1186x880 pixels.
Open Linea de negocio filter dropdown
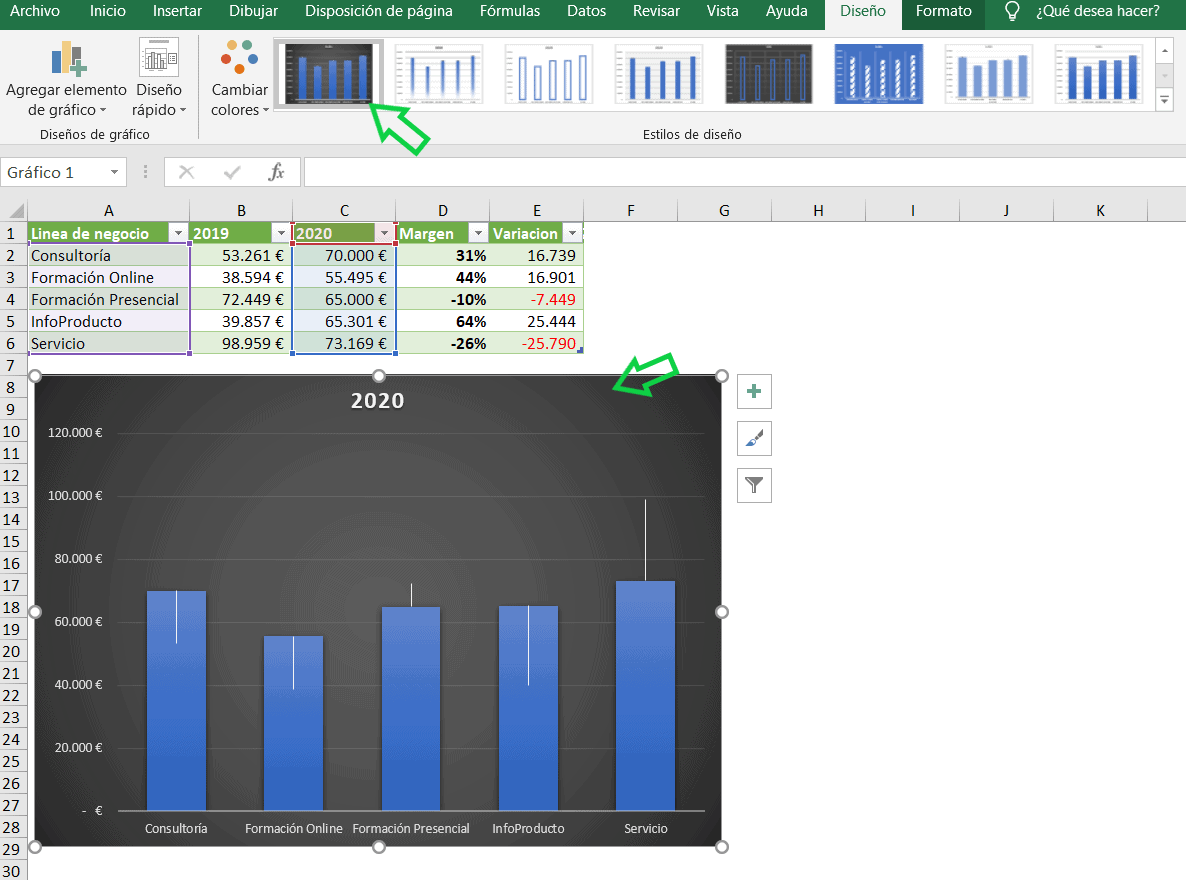178,233
